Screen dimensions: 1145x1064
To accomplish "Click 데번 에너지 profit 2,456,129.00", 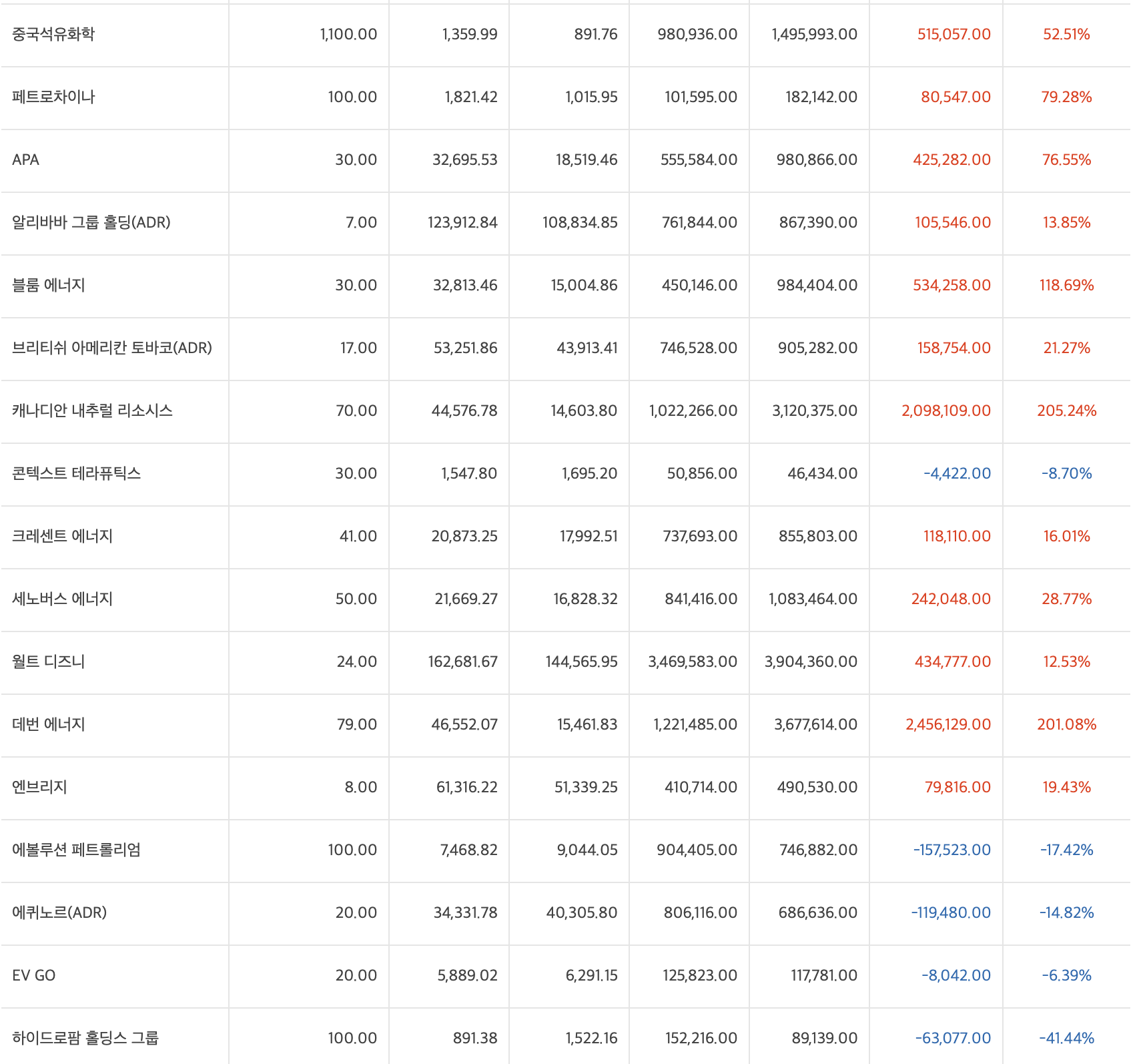I will (x=948, y=724).
